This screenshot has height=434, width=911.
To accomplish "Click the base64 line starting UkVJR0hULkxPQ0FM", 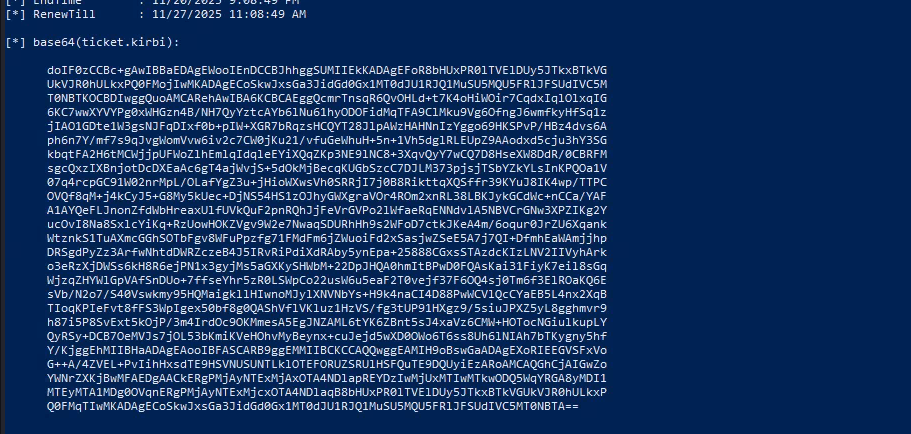I will [x=327, y=84].
